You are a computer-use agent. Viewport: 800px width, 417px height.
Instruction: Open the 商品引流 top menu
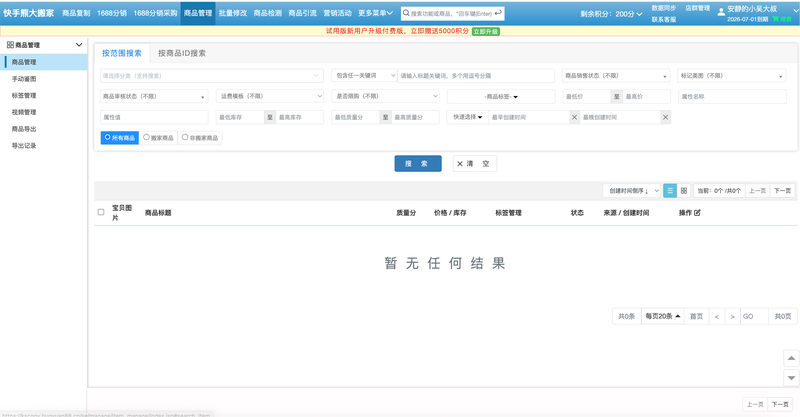[303, 13]
